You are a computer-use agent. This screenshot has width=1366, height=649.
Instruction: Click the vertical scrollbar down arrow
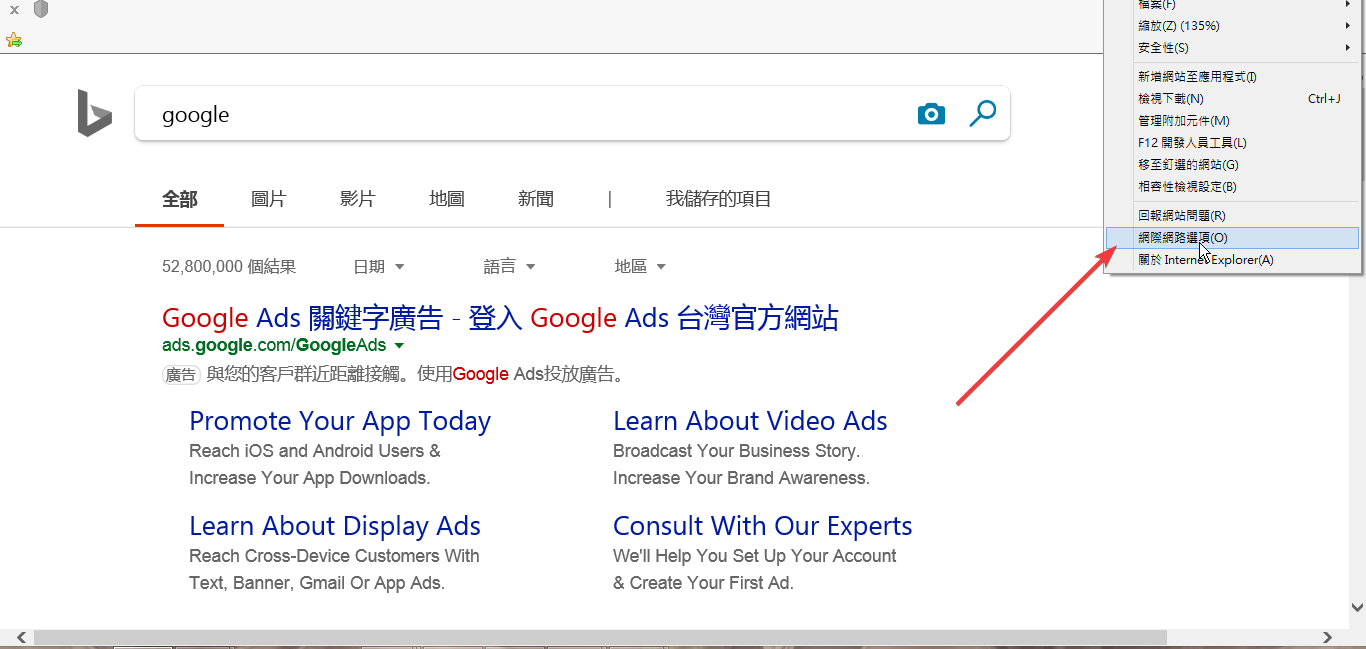1357,607
